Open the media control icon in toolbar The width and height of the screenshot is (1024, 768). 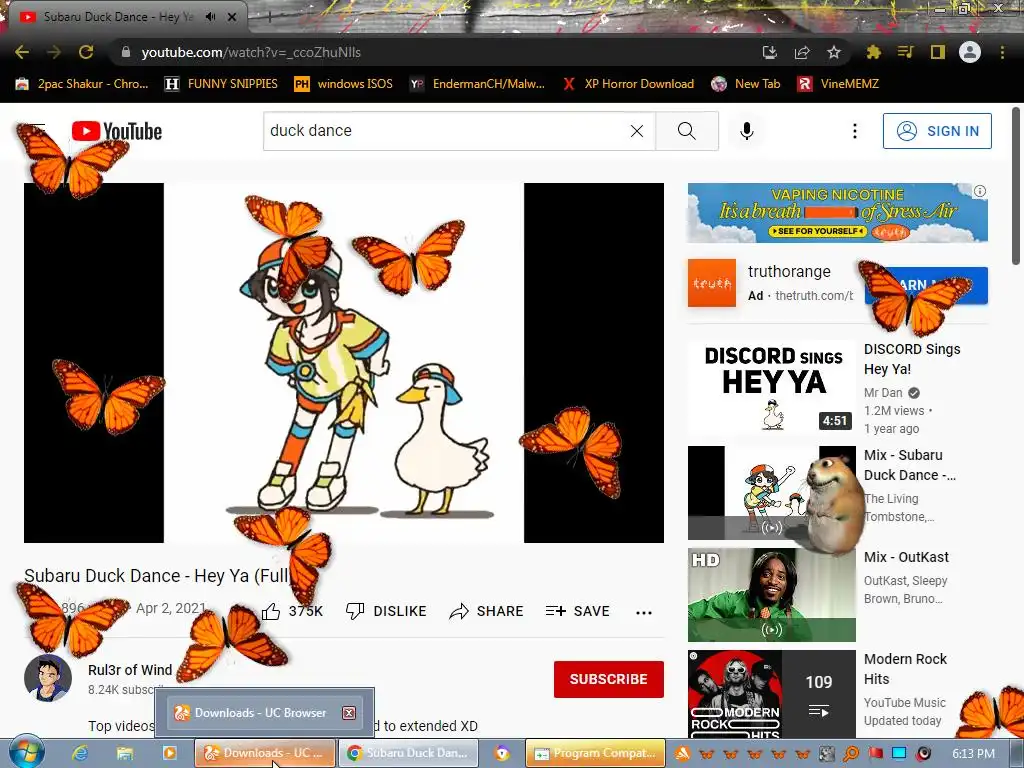[x=905, y=52]
